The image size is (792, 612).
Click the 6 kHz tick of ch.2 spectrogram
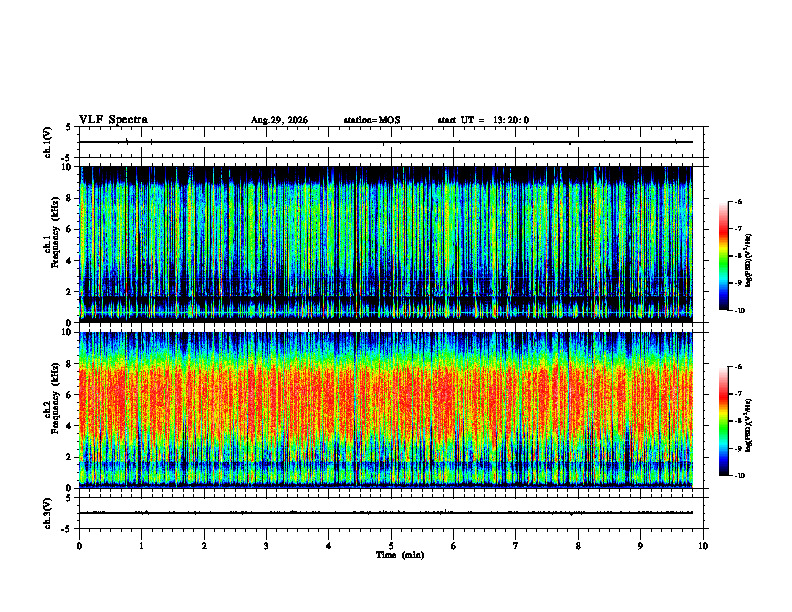(x=71, y=394)
